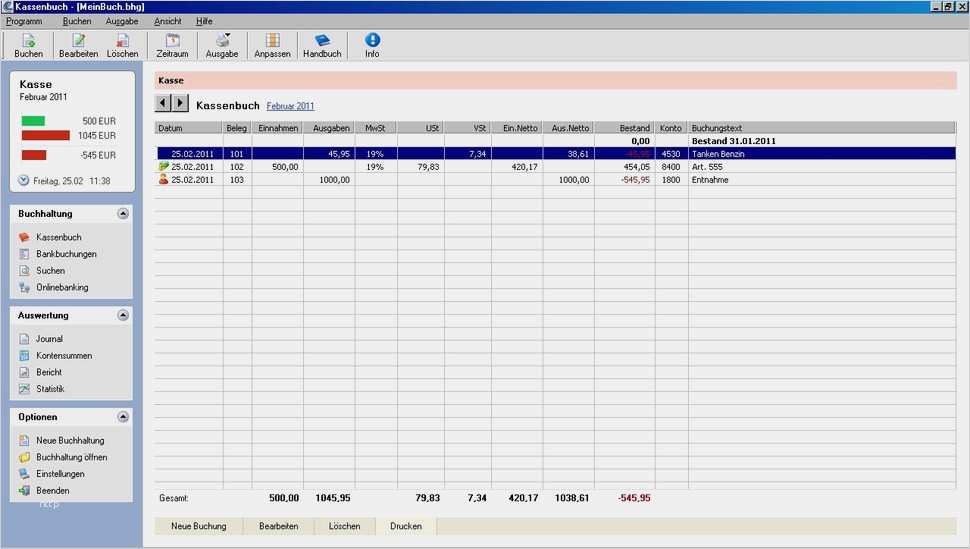Click the 1000,00 Ausgaben cell
Screen dimensions: 970x549
[x=329, y=179]
